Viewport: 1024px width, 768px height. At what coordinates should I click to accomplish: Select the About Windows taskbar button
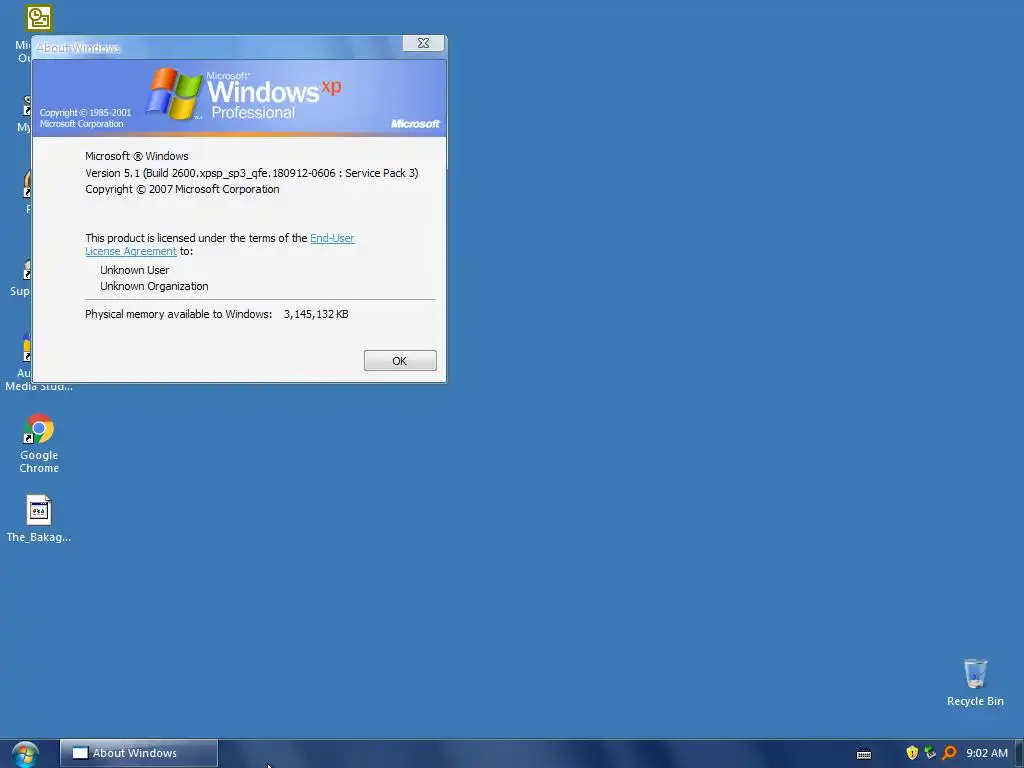(138, 753)
